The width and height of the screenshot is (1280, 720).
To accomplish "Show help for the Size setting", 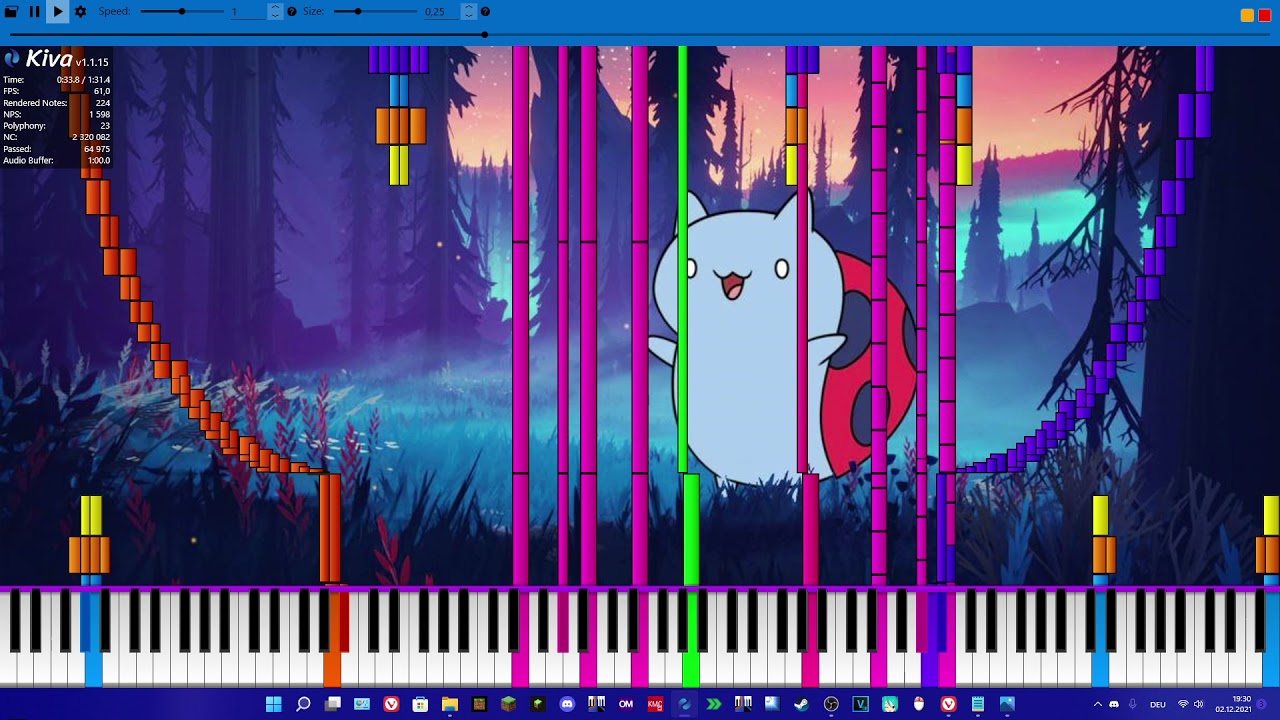I will 485,12.
